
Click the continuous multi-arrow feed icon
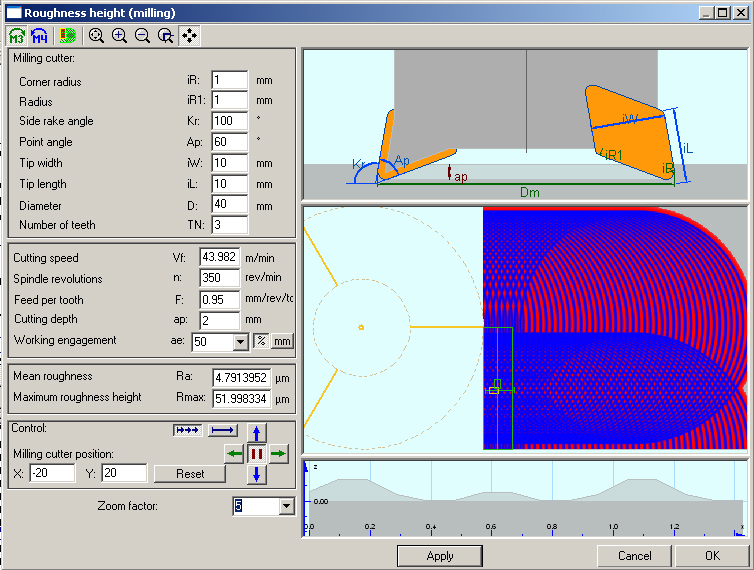[x=188, y=430]
